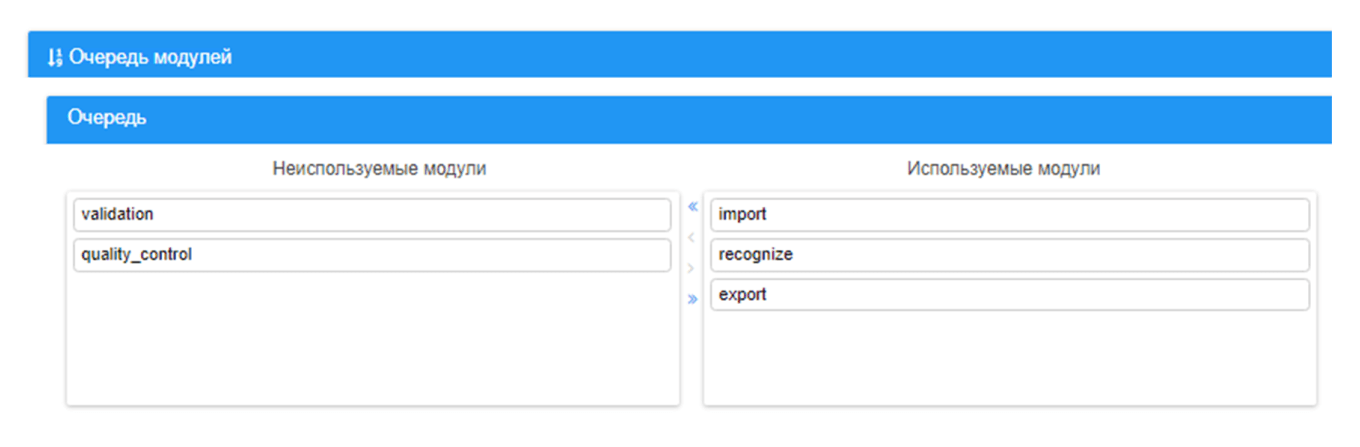The width and height of the screenshot is (1360, 447).
Task: Collapse the Очередь sub-panel header
Action: pos(690,119)
